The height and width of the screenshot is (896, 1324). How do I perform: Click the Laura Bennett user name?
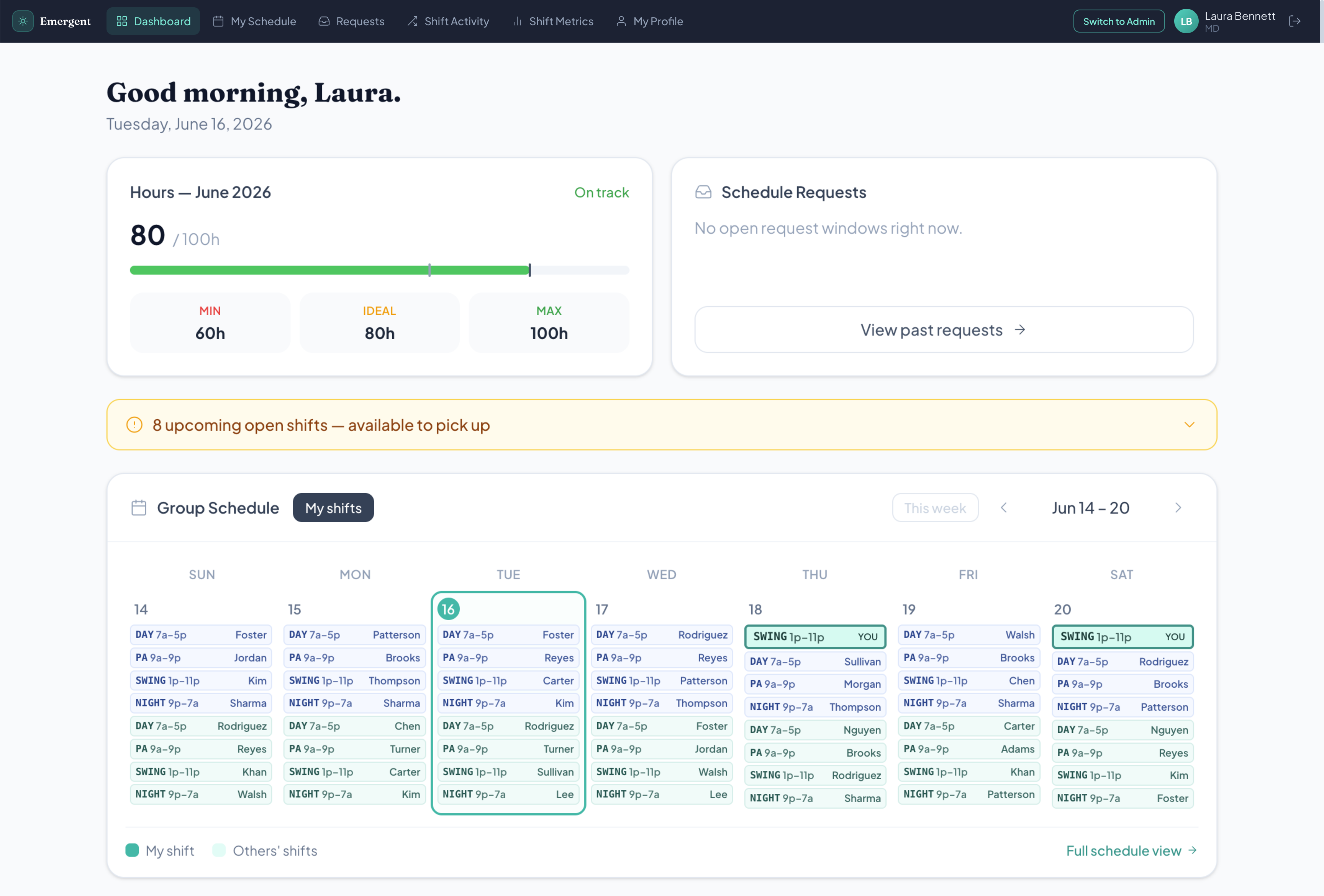pyautogui.click(x=1240, y=16)
